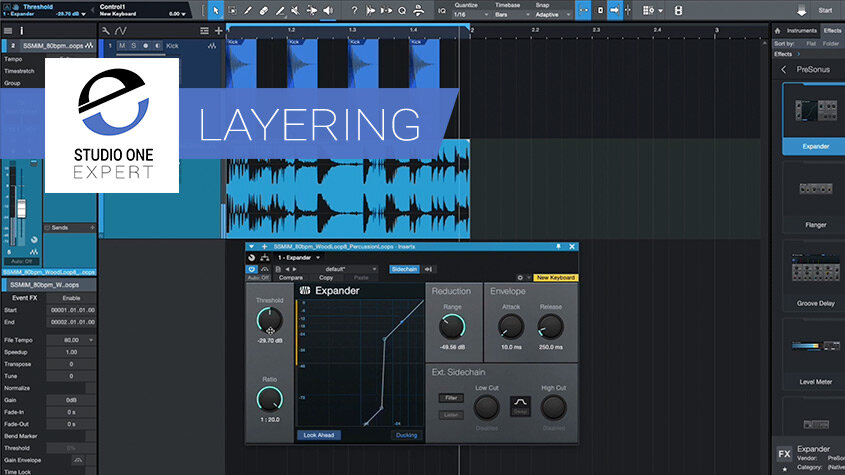Image resolution: width=845 pixels, height=475 pixels.
Task: Click the wrench track options icon
Action: tap(106, 31)
